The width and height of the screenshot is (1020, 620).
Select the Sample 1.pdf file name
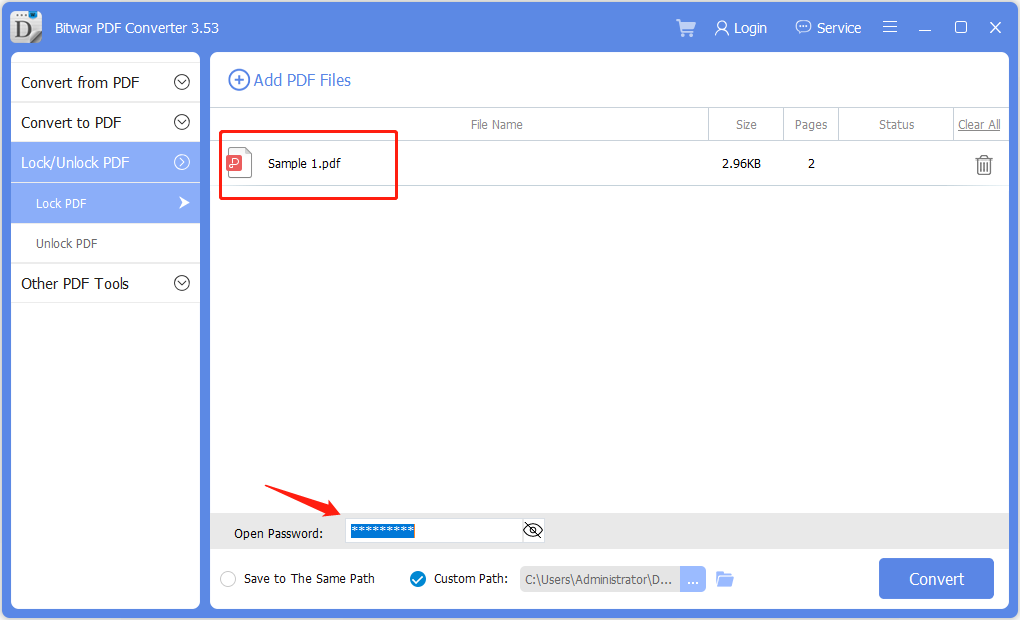(304, 163)
